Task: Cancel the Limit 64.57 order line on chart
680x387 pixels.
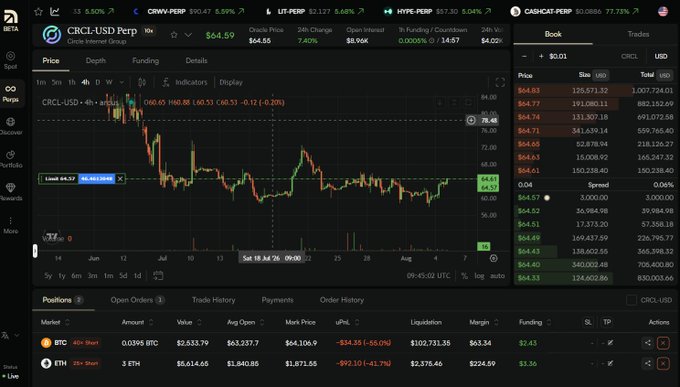Action: [x=120, y=179]
